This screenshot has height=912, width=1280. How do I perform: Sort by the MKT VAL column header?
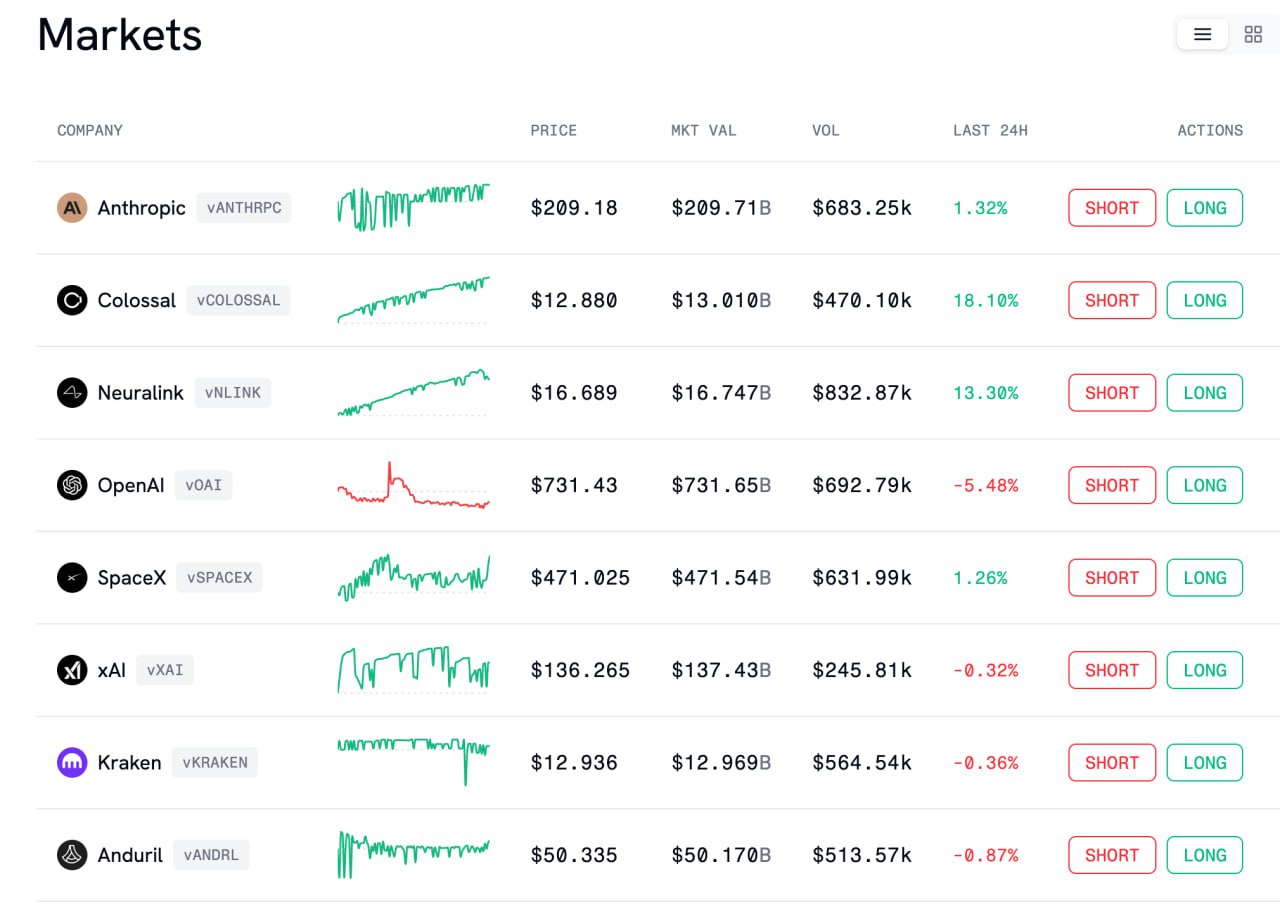coord(703,130)
